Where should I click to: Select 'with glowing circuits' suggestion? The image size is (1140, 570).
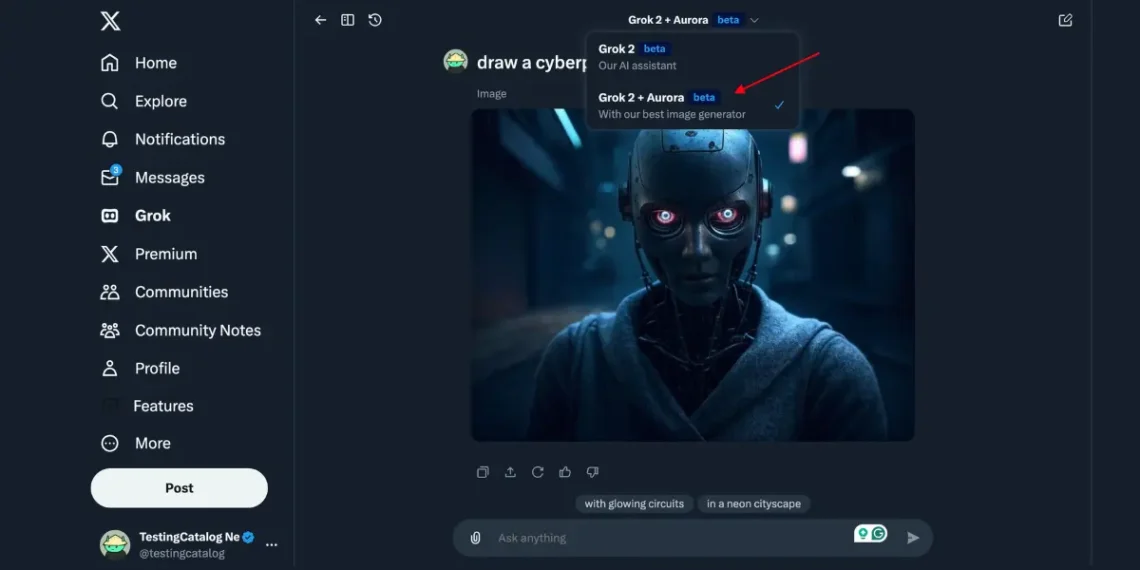[x=634, y=504]
